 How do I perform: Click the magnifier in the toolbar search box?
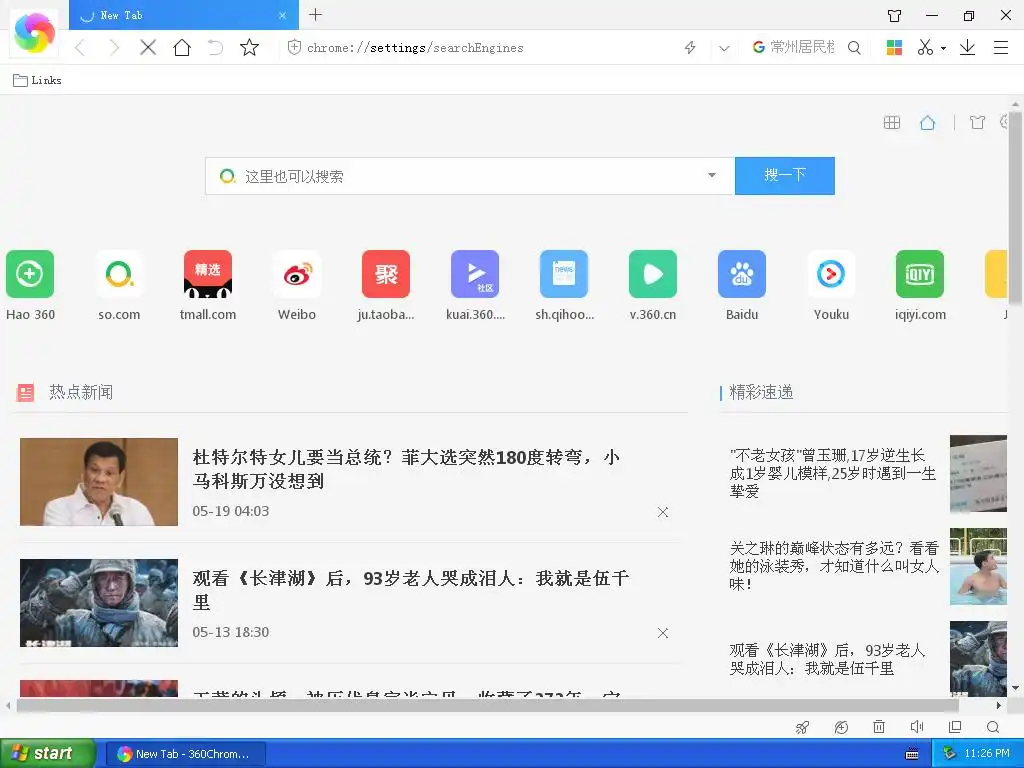854,47
